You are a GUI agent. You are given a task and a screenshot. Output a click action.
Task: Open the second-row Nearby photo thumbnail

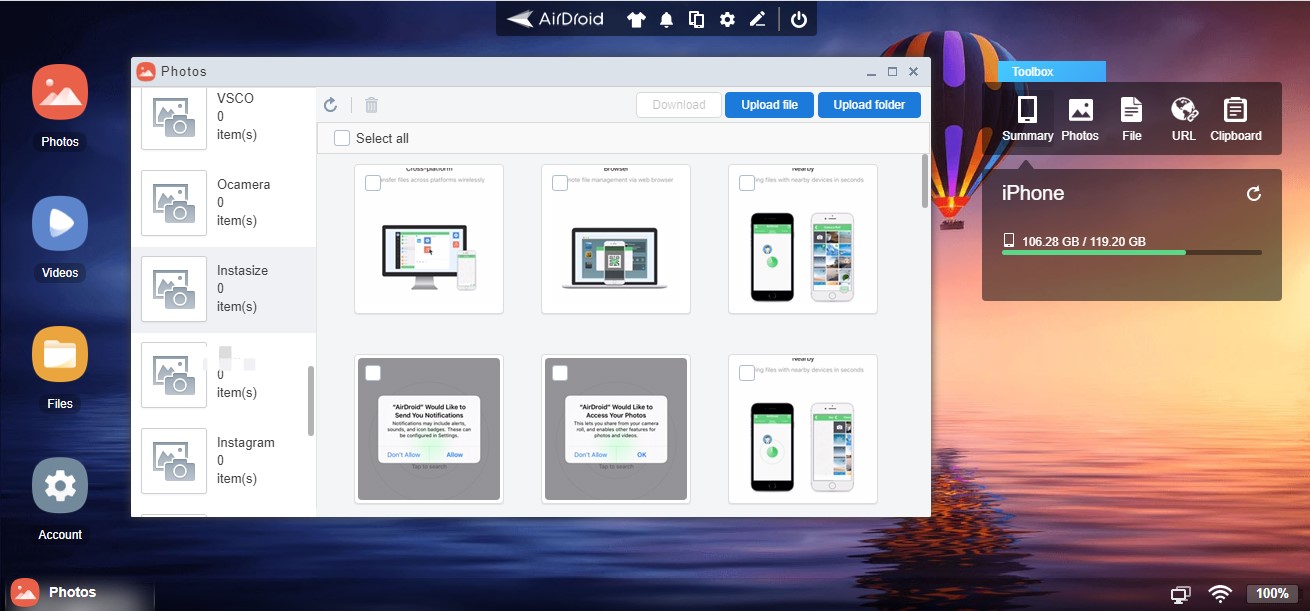tap(803, 429)
